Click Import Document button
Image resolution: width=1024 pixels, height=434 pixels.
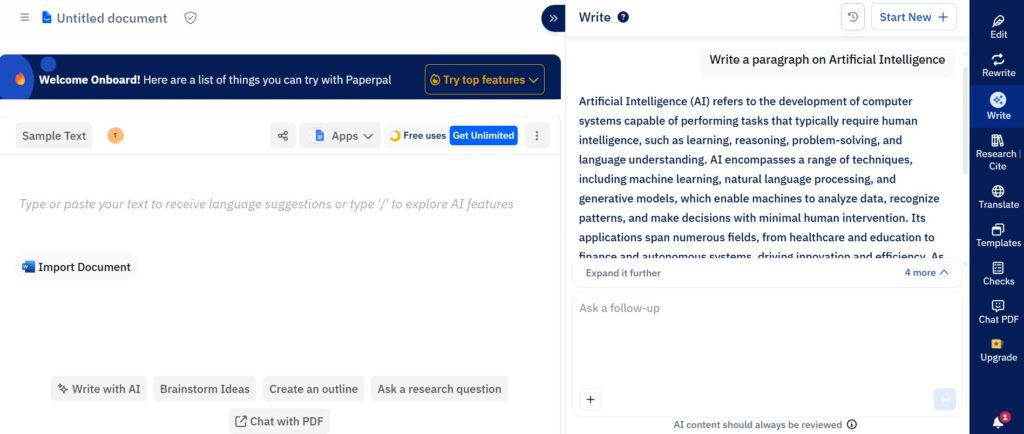(76, 267)
